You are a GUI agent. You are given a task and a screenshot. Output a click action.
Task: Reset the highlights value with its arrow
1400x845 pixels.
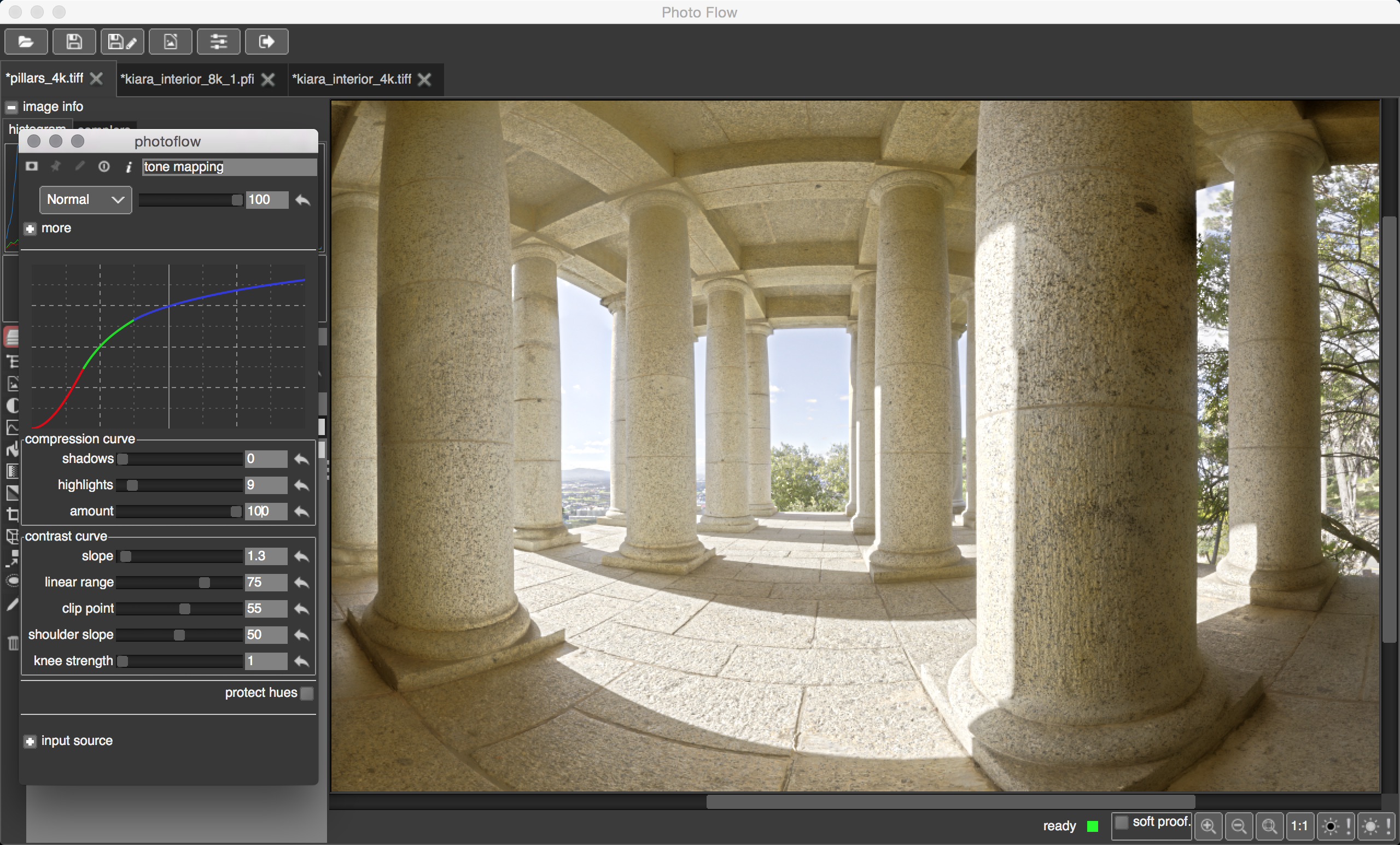302,485
